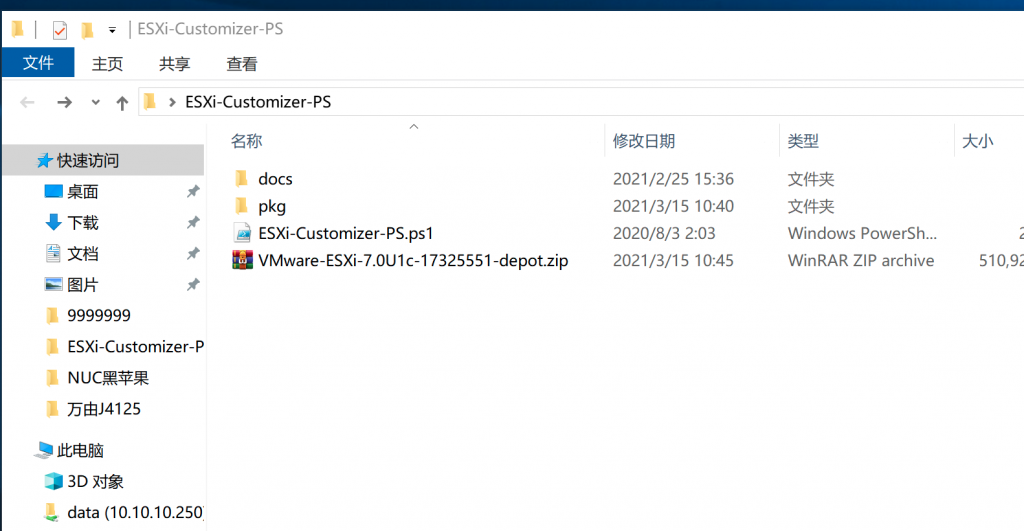Viewport: 1024px width, 531px height.
Task: Switch to the 主页 ribbon tab
Action: [x=107, y=63]
